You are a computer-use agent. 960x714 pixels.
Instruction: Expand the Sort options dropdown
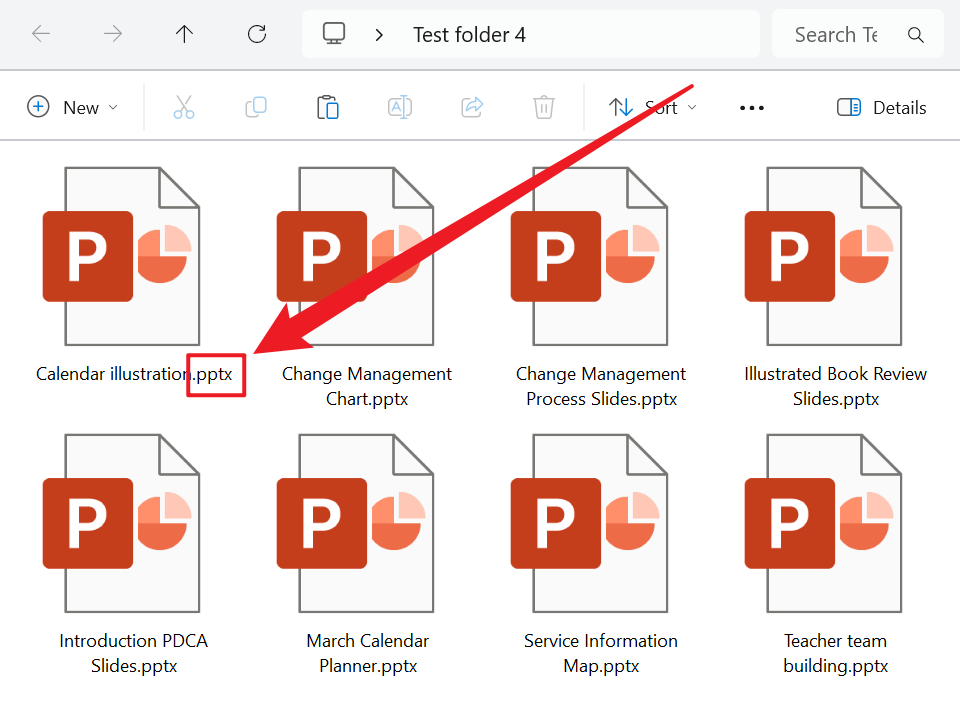(x=653, y=107)
